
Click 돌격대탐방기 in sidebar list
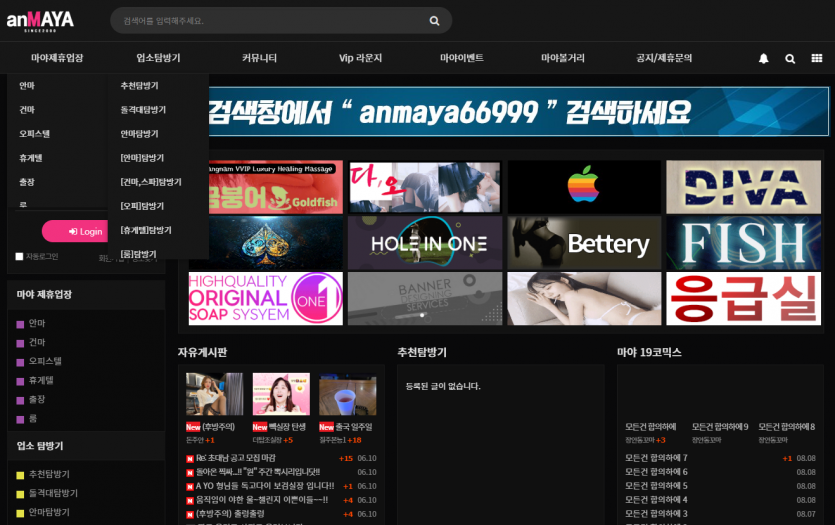point(53,493)
